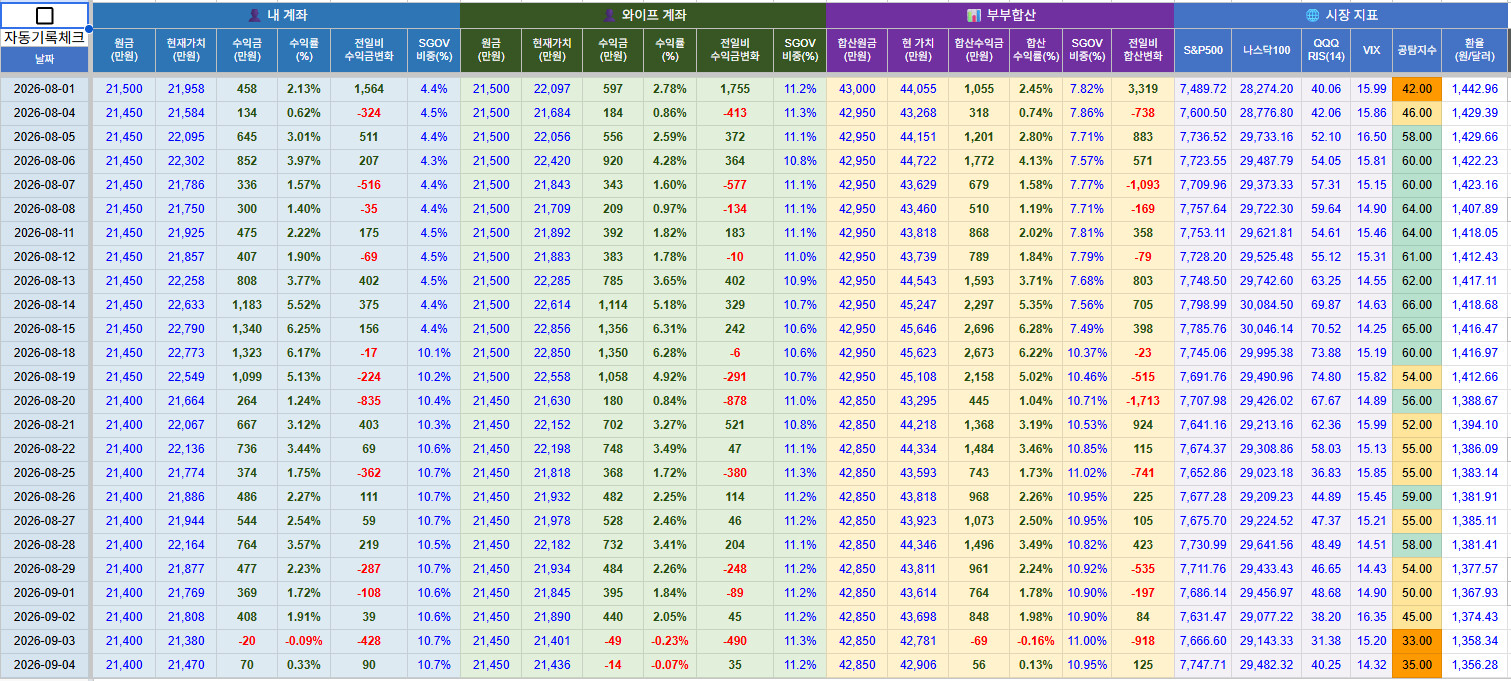Click the globe icon in 시장 지표 header
The image size is (1511, 681).
[x=1313, y=15]
